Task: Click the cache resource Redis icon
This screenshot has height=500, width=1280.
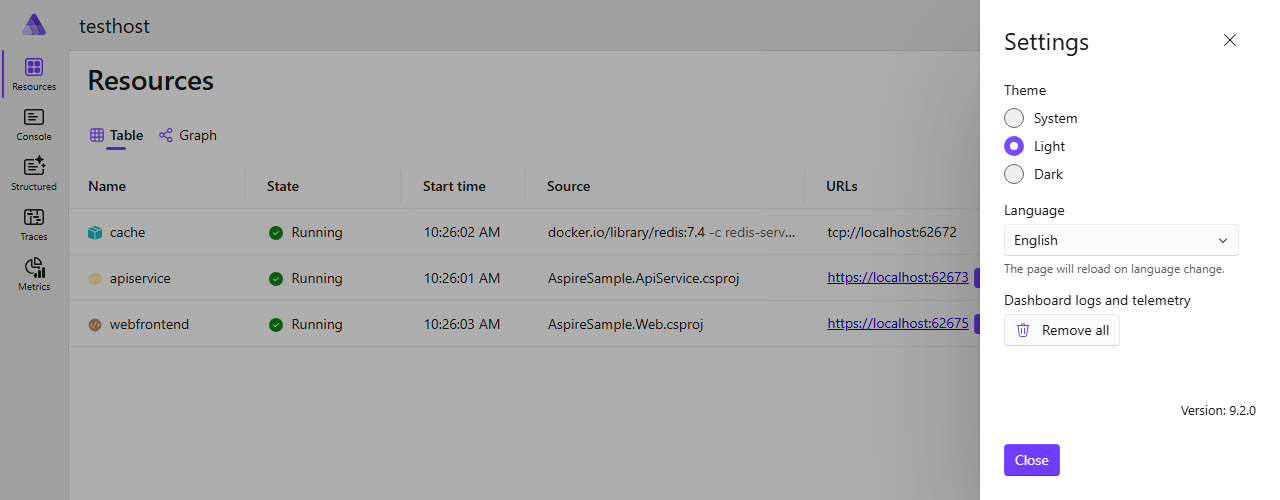Action: [x=95, y=232]
